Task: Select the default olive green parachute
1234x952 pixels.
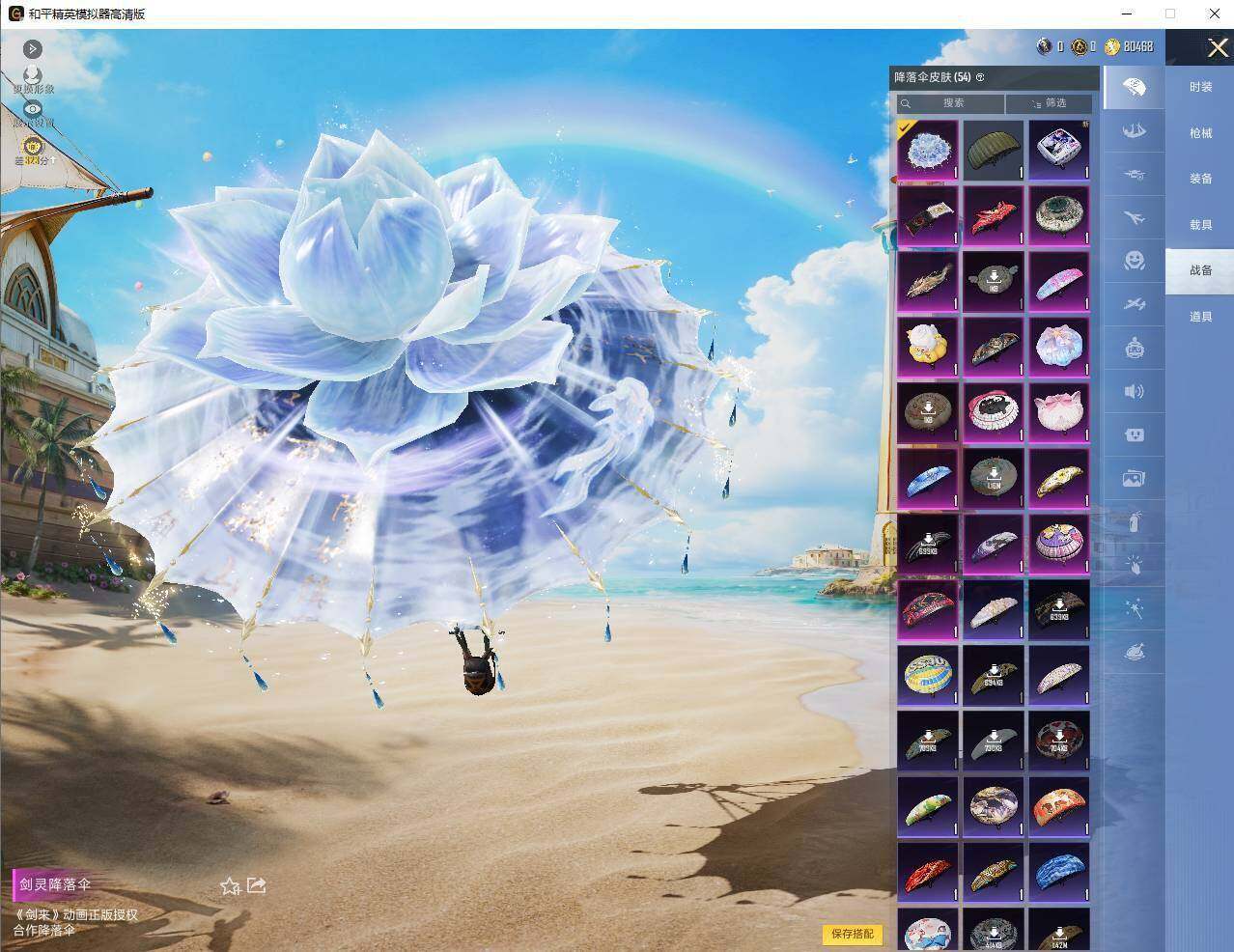Action: coord(994,150)
